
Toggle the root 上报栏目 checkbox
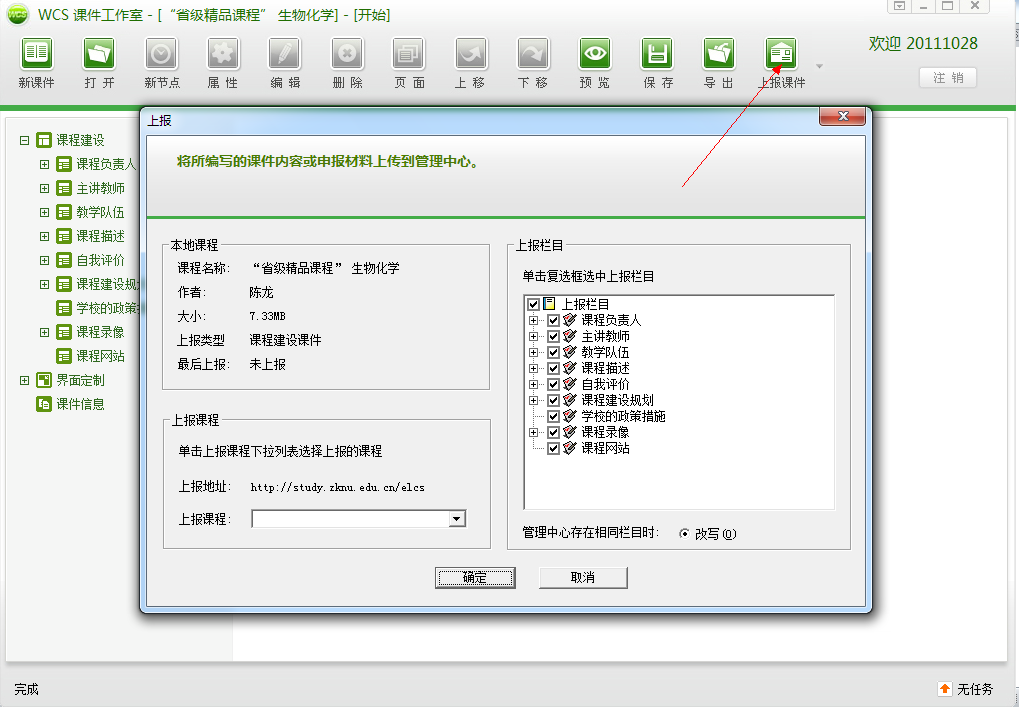(534, 304)
